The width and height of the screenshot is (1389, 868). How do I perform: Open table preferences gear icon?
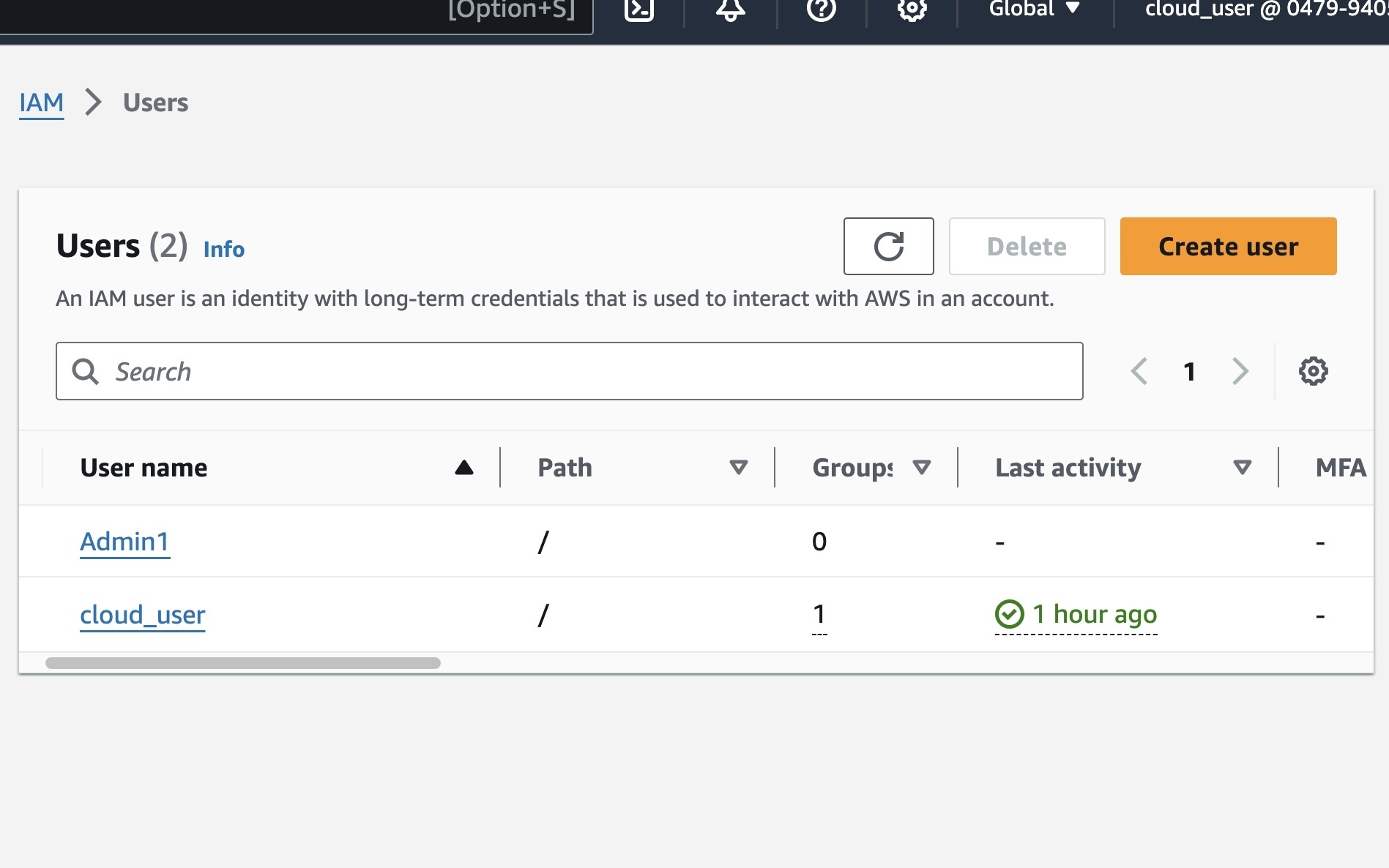tap(1313, 371)
